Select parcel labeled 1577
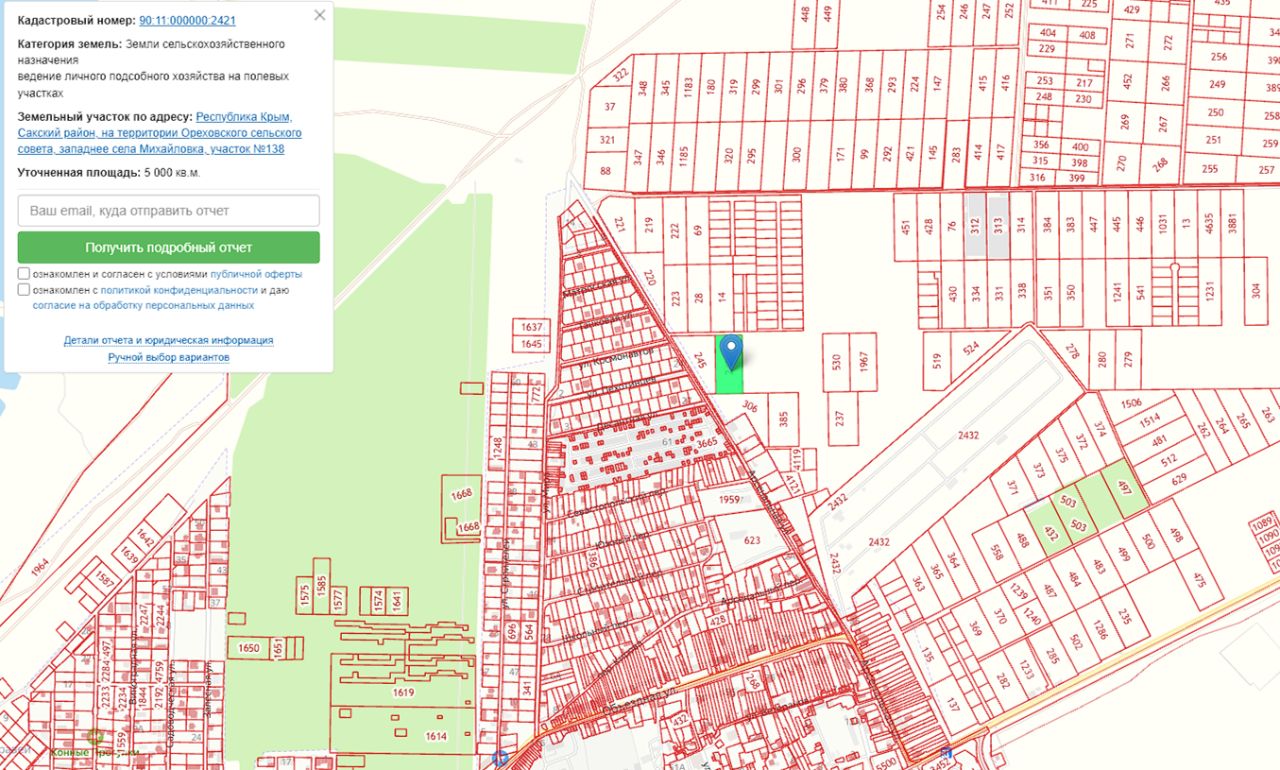The height and width of the screenshot is (770, 1280). point(338,600)
